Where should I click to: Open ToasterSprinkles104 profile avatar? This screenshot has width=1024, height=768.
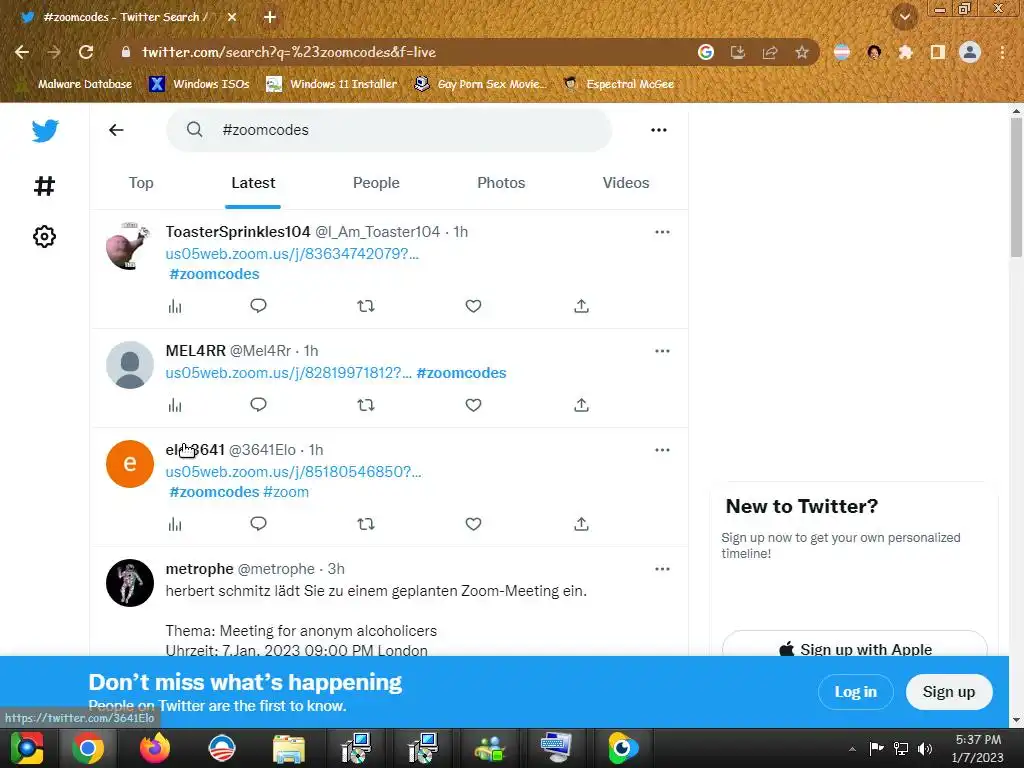click(130, 246)
